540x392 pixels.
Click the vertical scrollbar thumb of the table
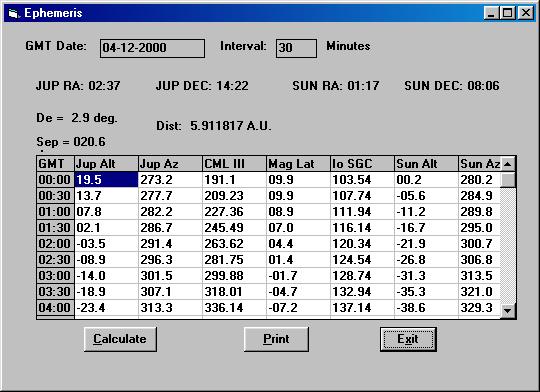(x=508, y=180)
